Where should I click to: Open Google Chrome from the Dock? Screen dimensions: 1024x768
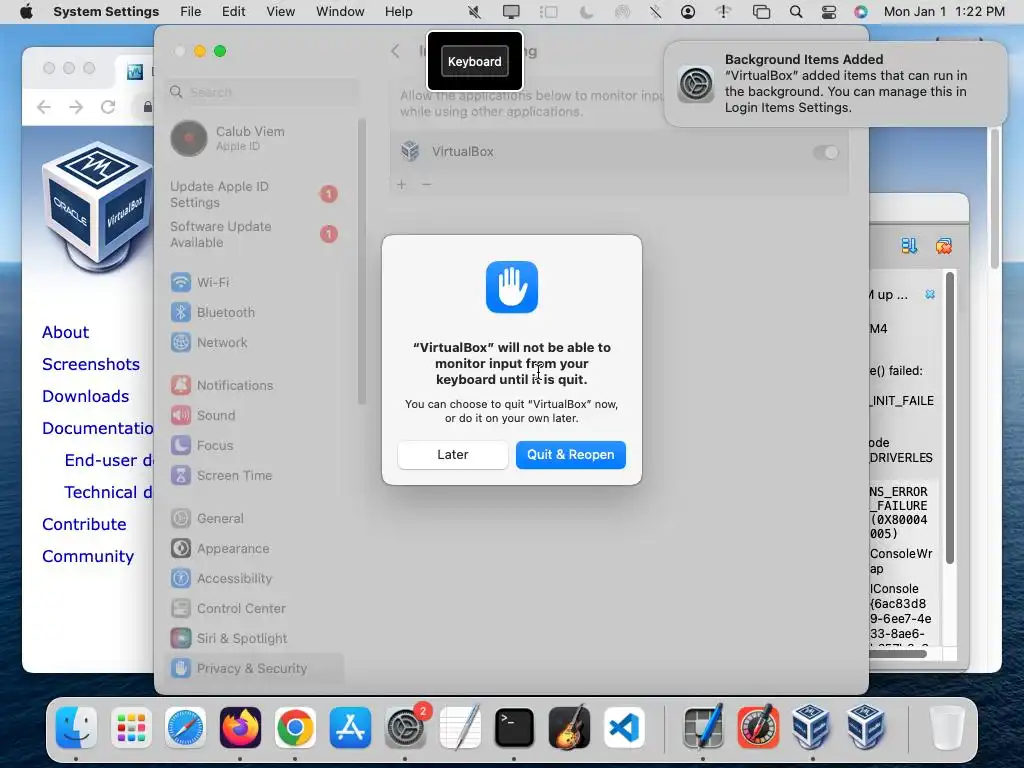click(x=295, y=727)
